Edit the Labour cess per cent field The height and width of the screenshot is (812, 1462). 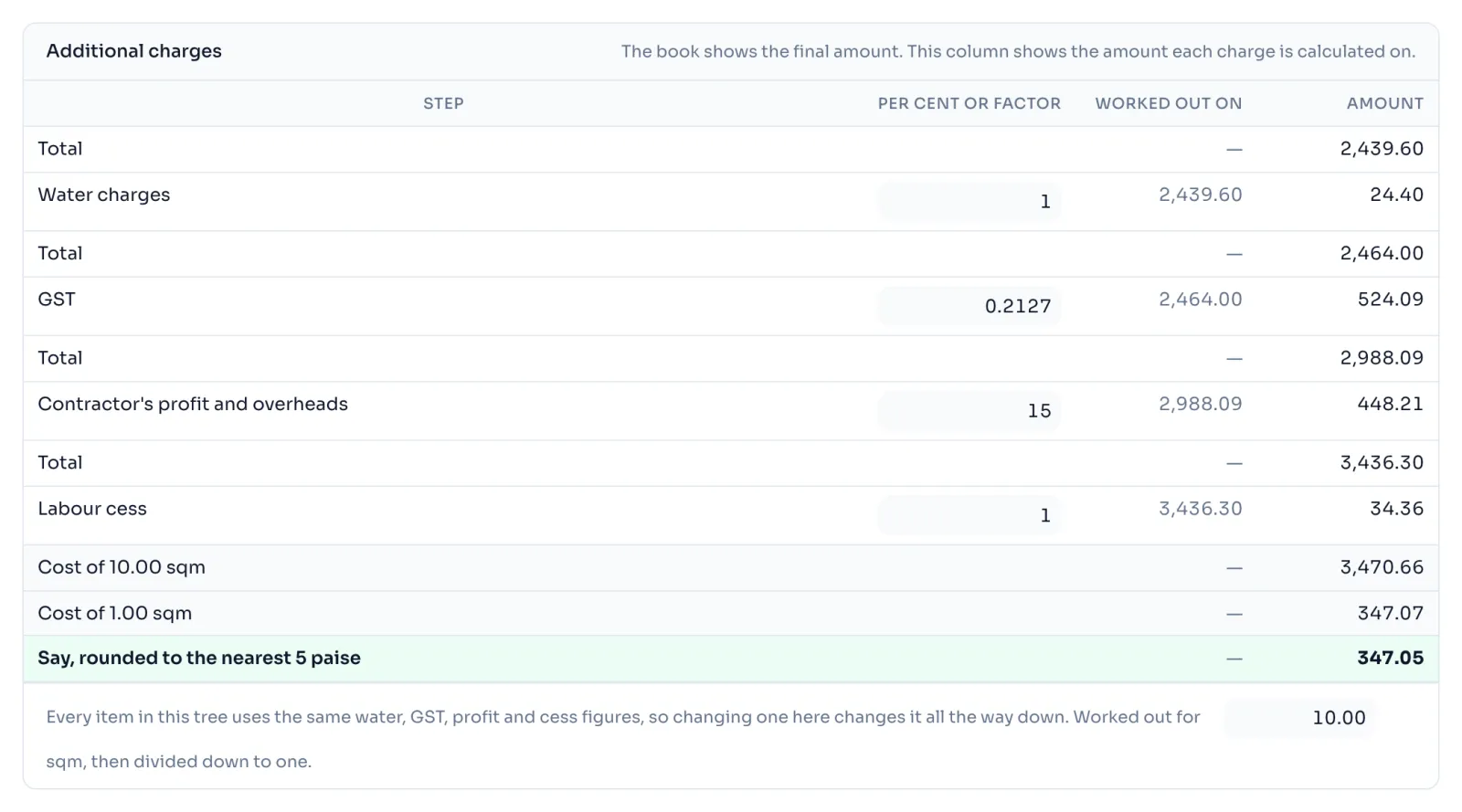[x=969, y=515]
